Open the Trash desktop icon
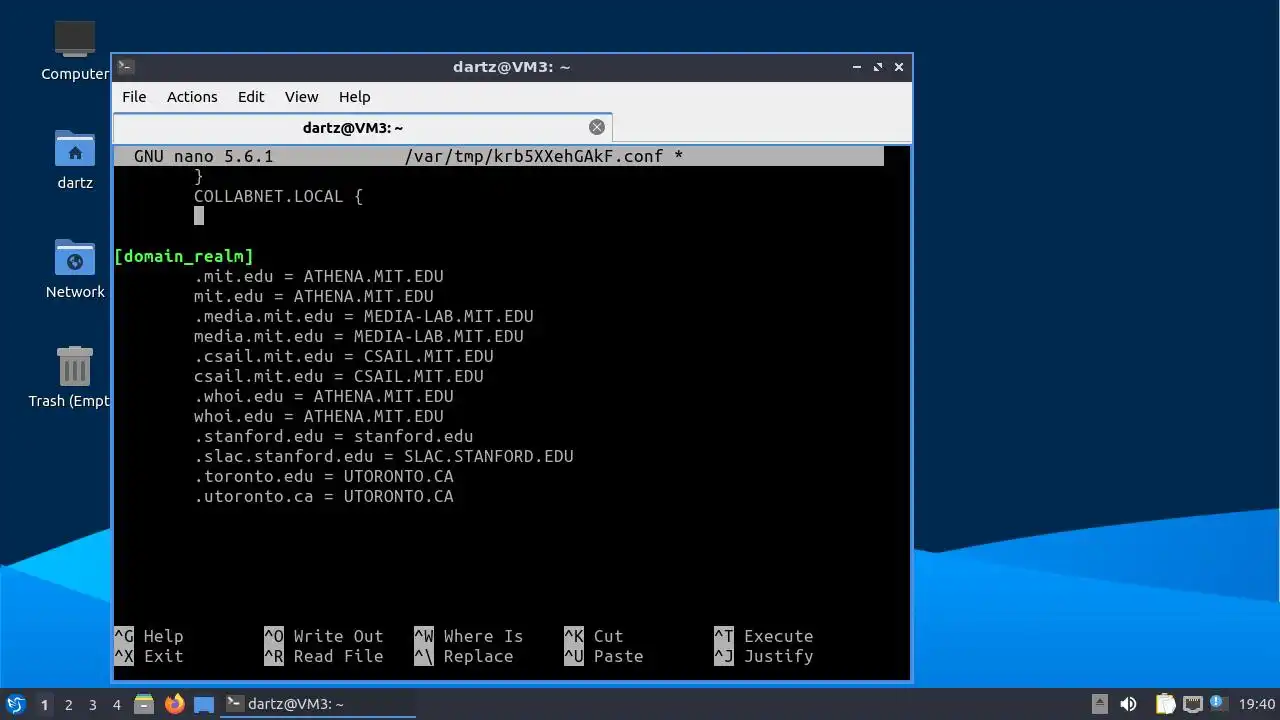Screen dimensions: 1280x720 pyautogui.click(x=75, y=367)
